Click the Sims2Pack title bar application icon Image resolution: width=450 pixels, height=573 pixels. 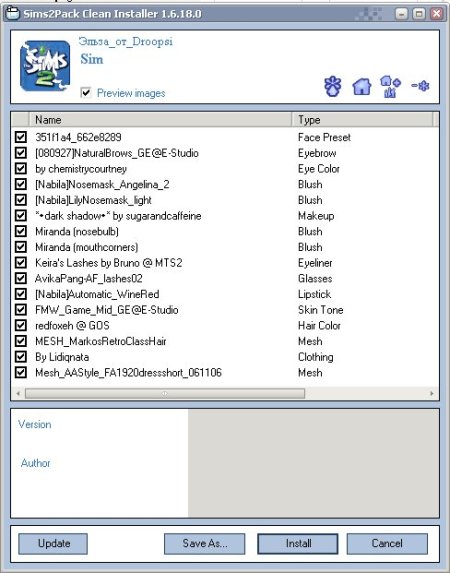(12, 14)
